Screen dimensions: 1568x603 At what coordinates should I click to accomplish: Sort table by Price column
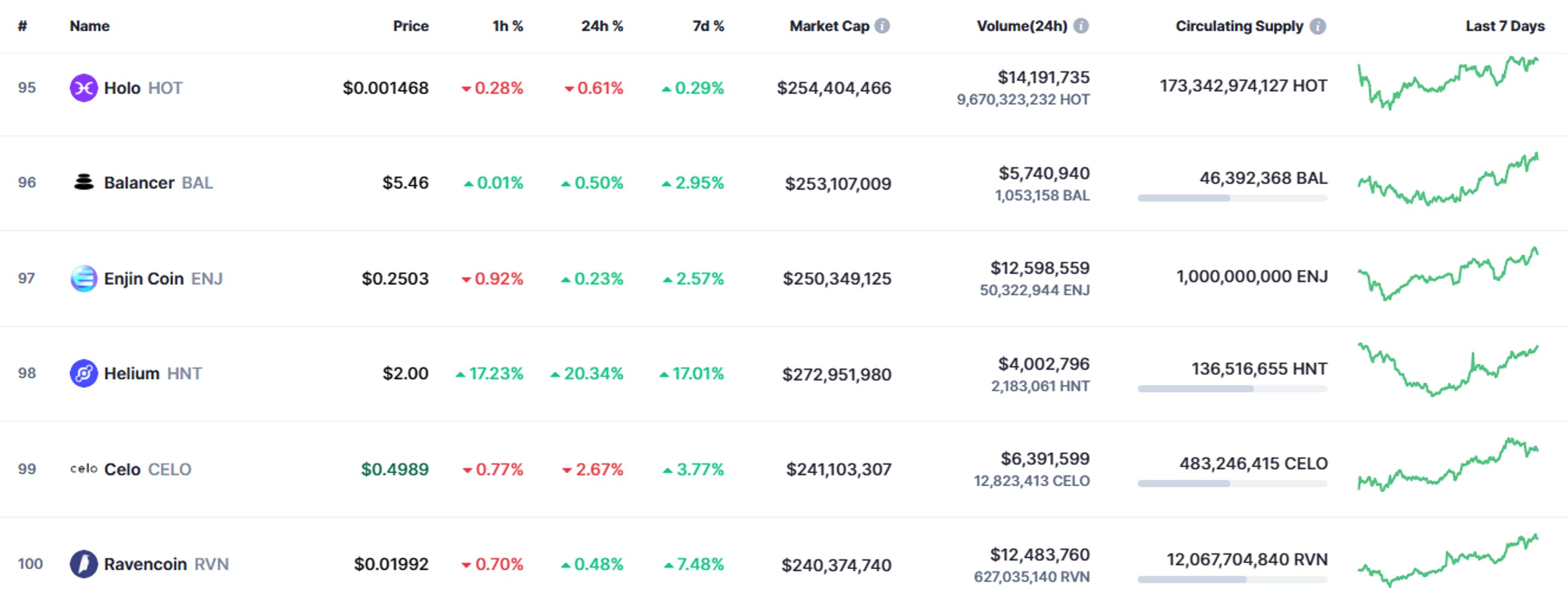pos(411,26)
